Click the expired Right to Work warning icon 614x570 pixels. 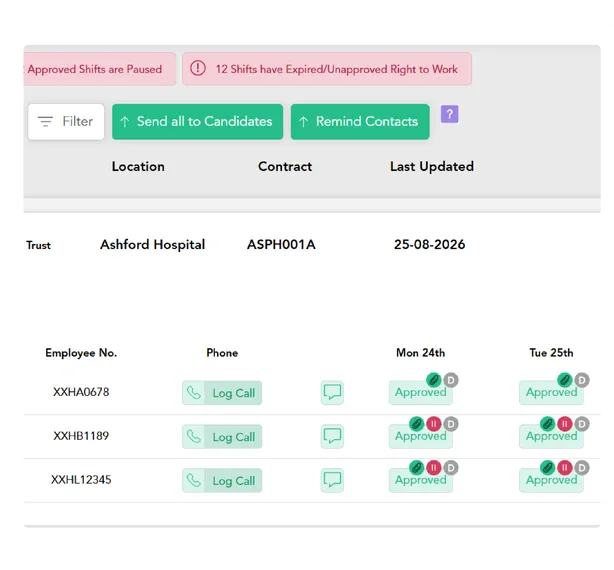[198, 69]
